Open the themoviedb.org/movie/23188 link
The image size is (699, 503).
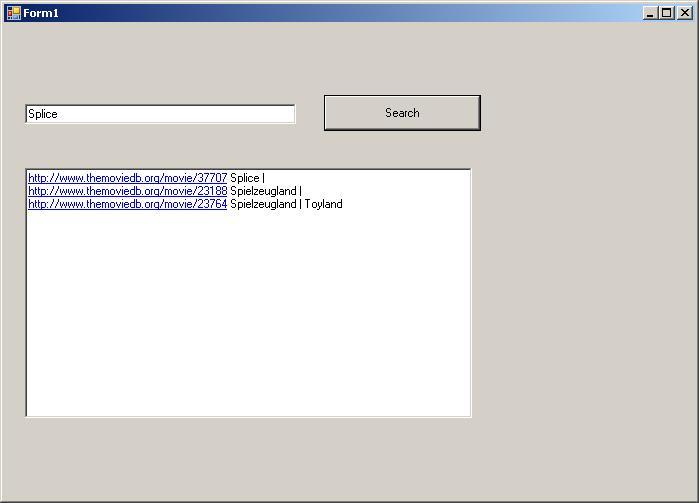point(127,191)
